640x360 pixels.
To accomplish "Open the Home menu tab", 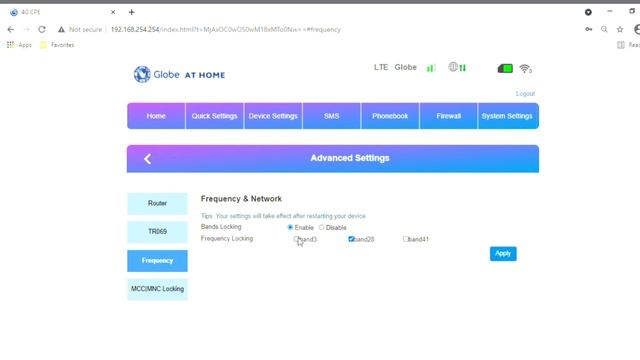I will point(156,116).
